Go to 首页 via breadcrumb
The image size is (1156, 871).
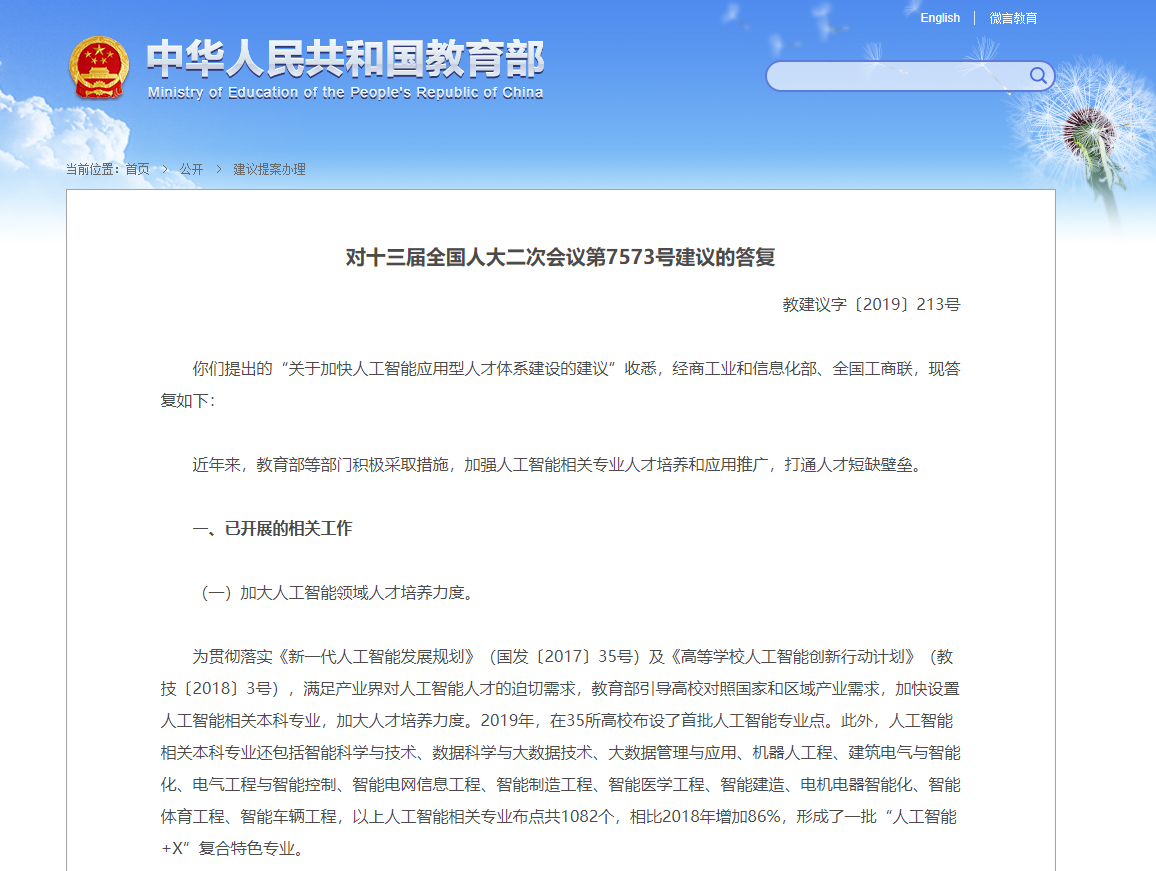click(137, 169)
